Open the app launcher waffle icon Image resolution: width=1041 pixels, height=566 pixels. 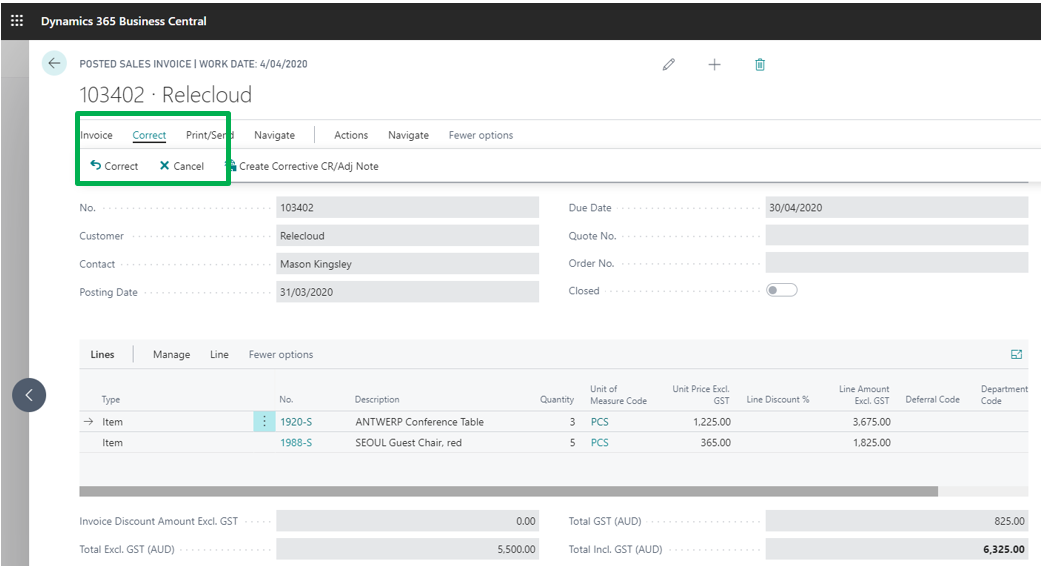click(x=17, y=21)
